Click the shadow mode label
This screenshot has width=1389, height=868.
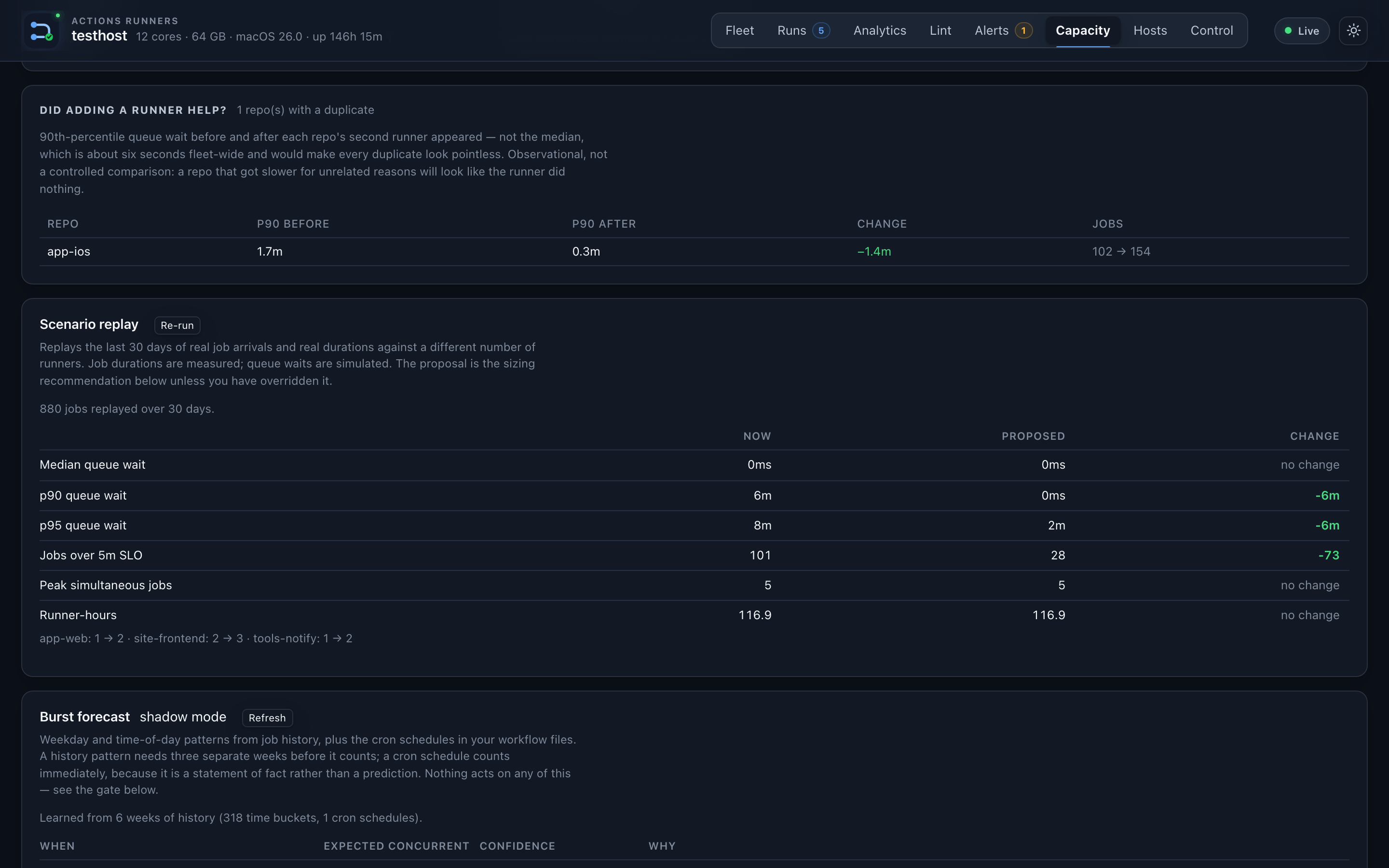[x=183, y=718]
